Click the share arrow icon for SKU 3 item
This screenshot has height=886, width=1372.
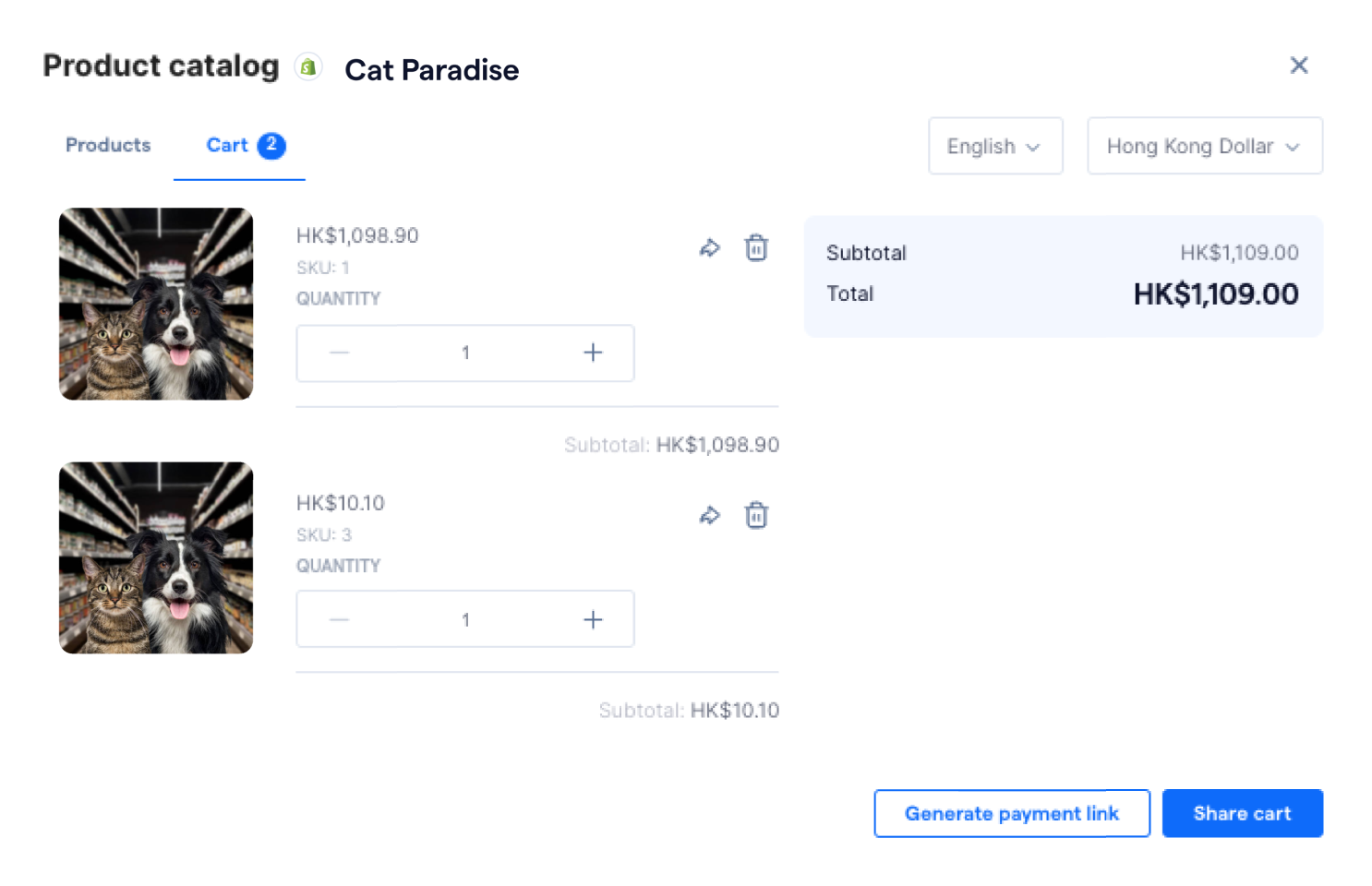click(x=709, y=516)
